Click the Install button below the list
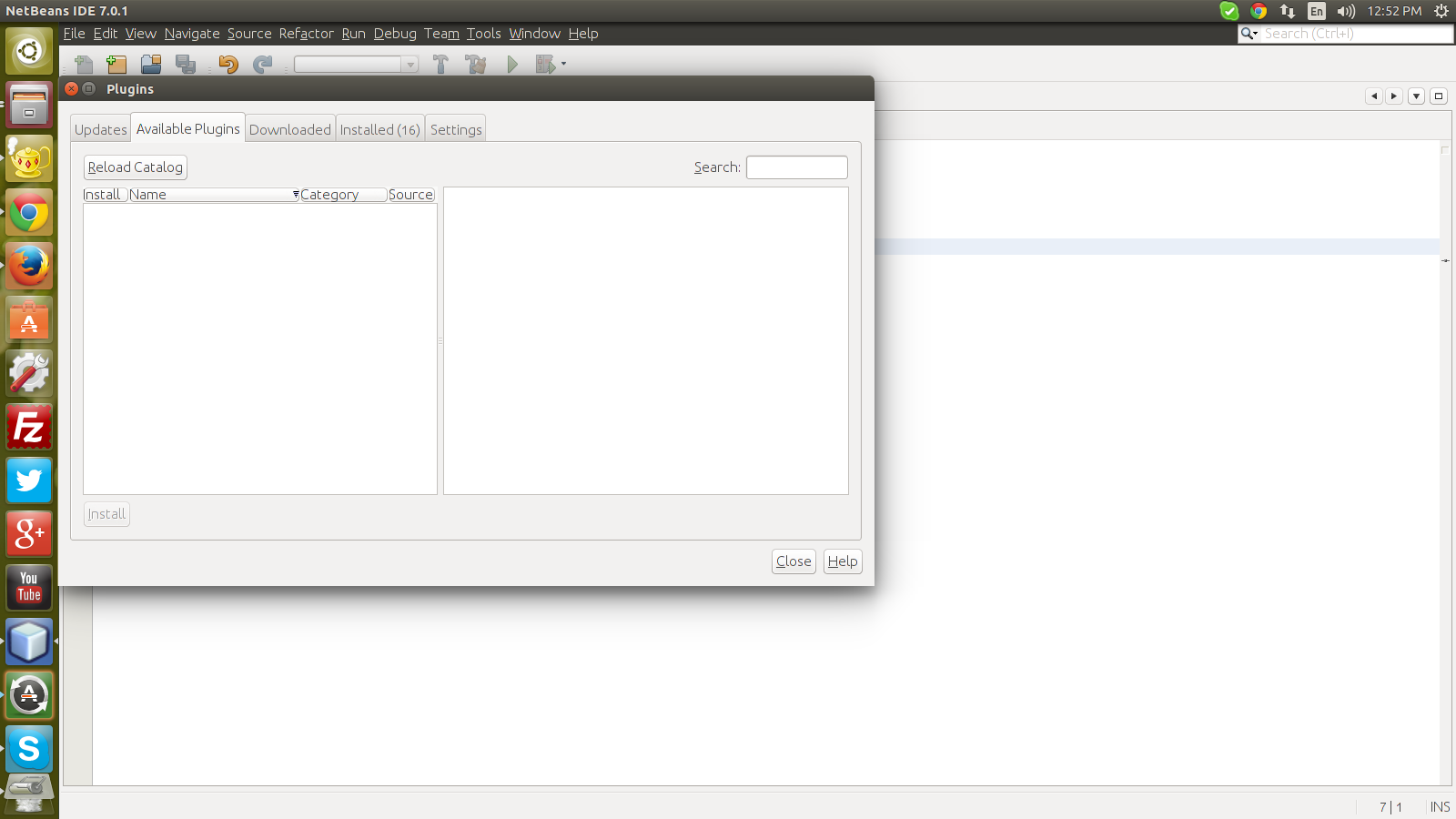The image size is (1456, 819). [106, 514]
